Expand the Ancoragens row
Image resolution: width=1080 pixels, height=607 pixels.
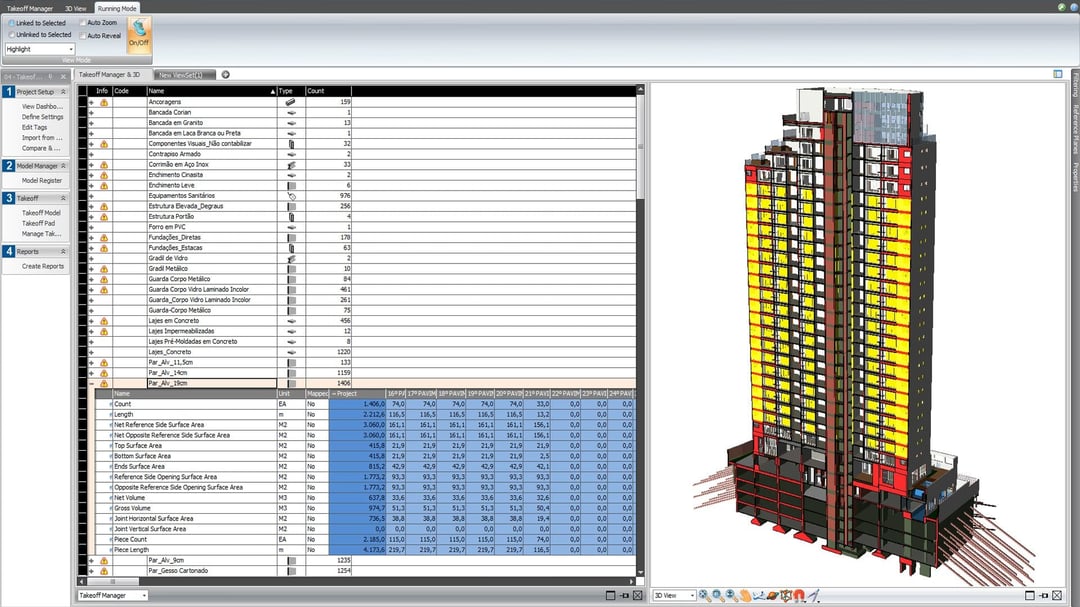91,102
